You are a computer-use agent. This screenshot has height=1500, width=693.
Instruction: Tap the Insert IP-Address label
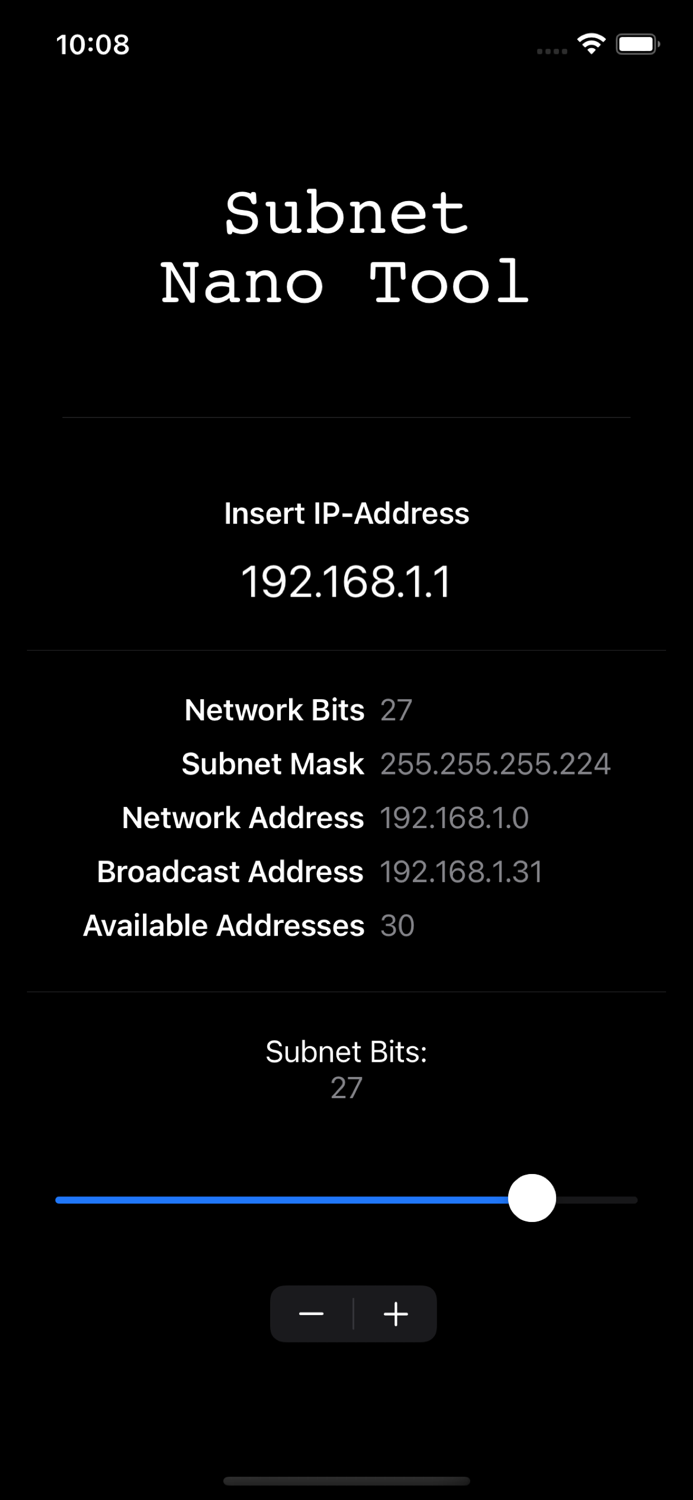coord(347,513)
